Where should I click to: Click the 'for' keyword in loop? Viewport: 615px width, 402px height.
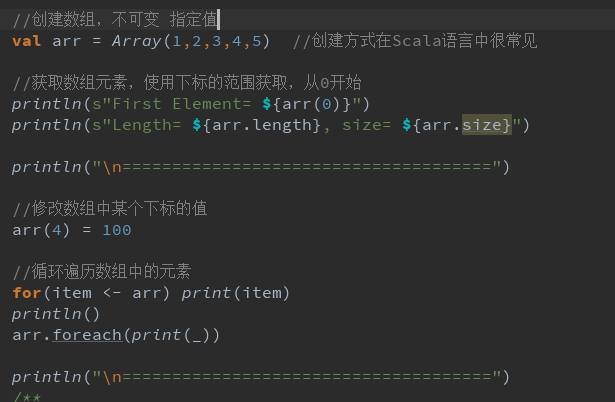pos(27,293)
